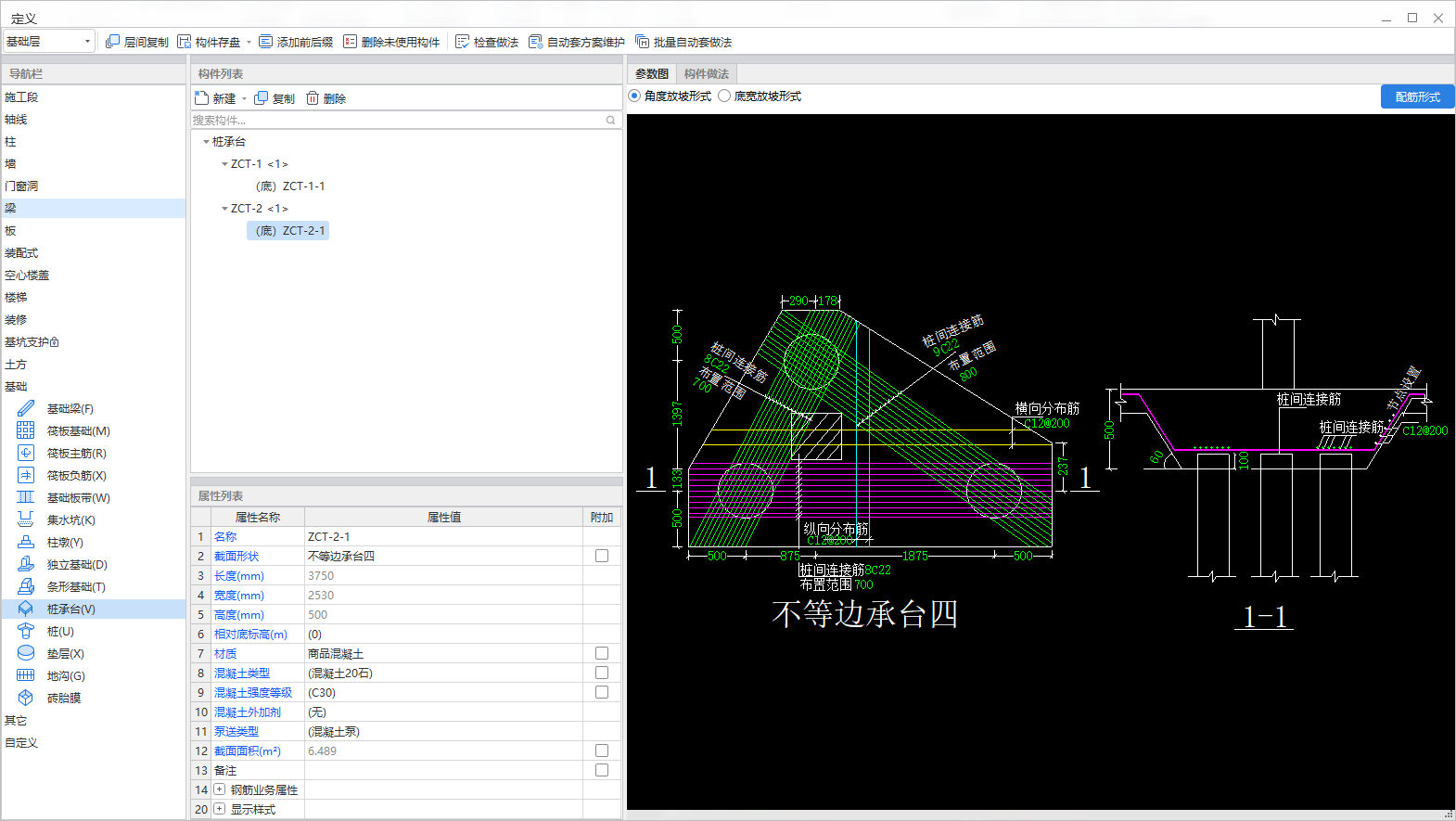1456x821 pixels.
Task: Toggle 混凝土类型 附加 checkbox
Action: pos(602,673)
